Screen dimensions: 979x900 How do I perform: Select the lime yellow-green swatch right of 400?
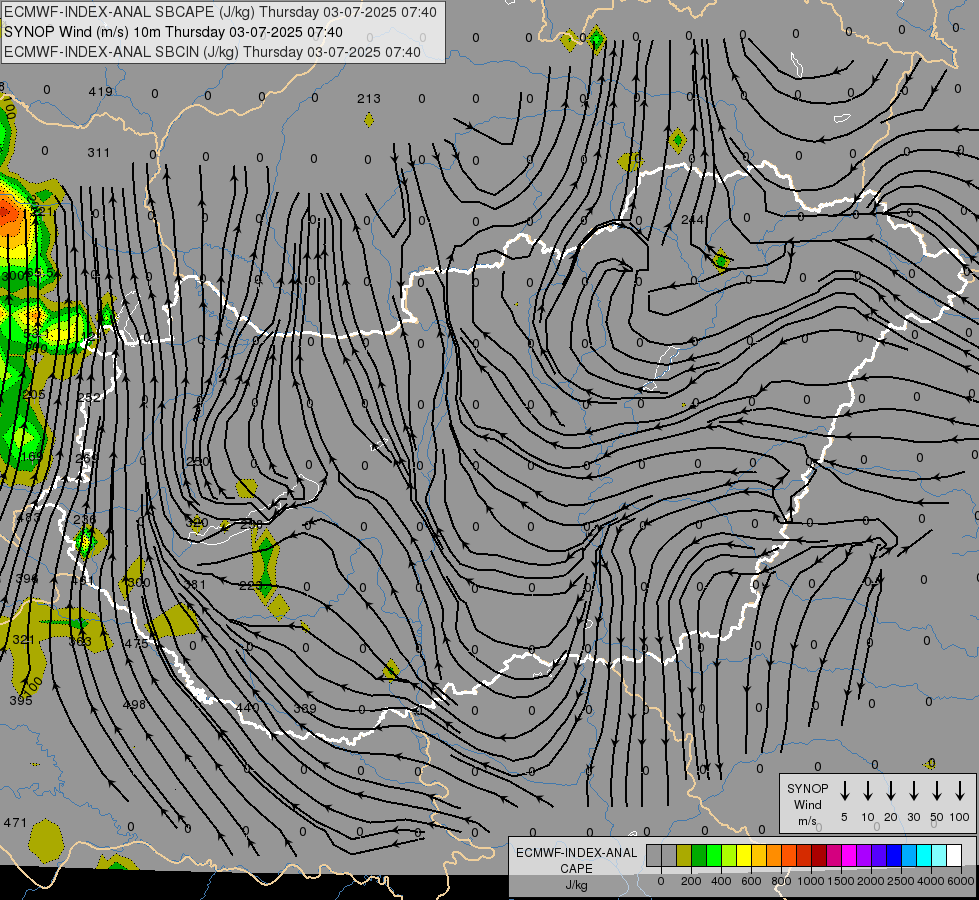[x=729, y=856]
